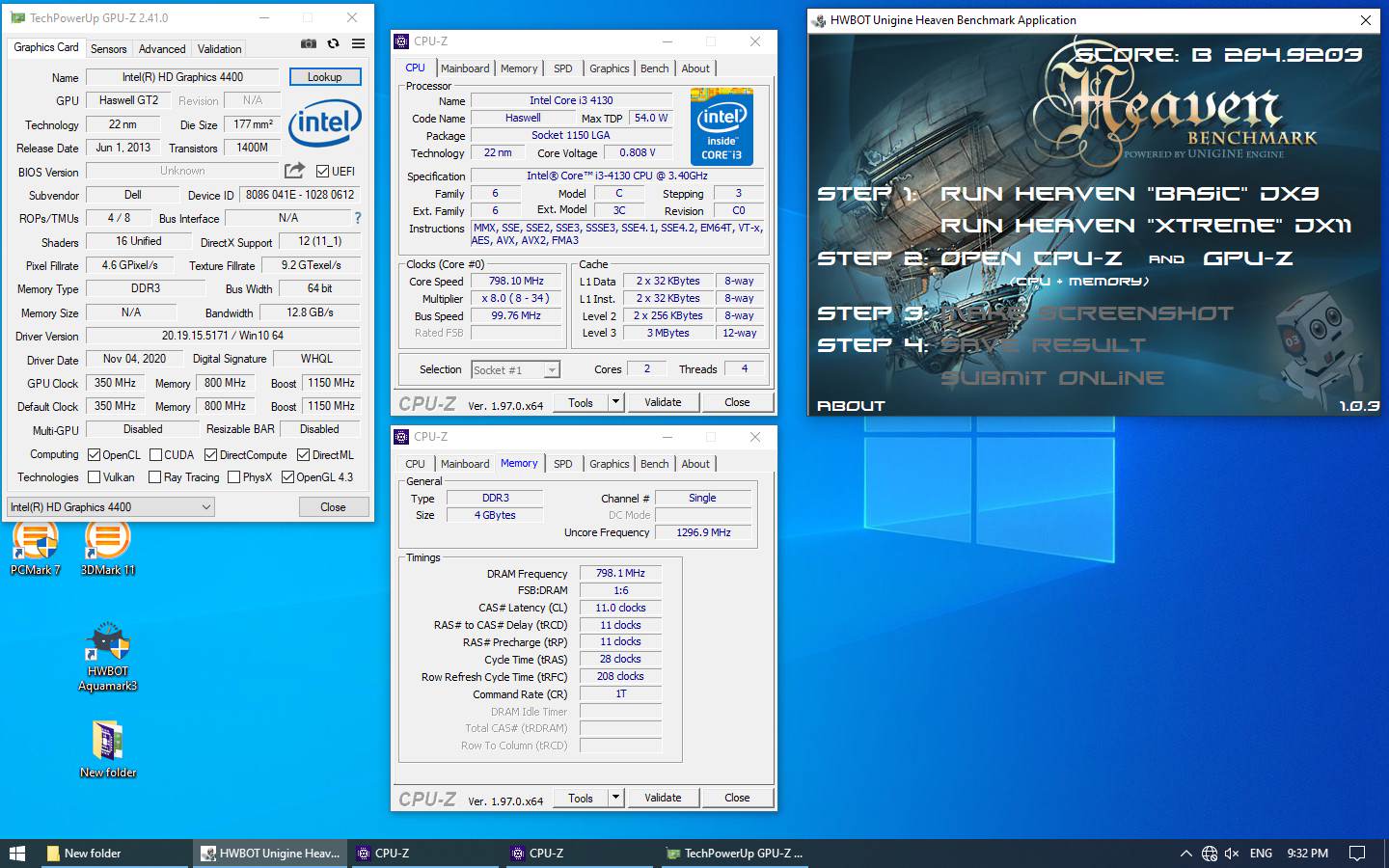
Task: Switch to GPU-Z Validation tab
Action: (x=220, y=48)
